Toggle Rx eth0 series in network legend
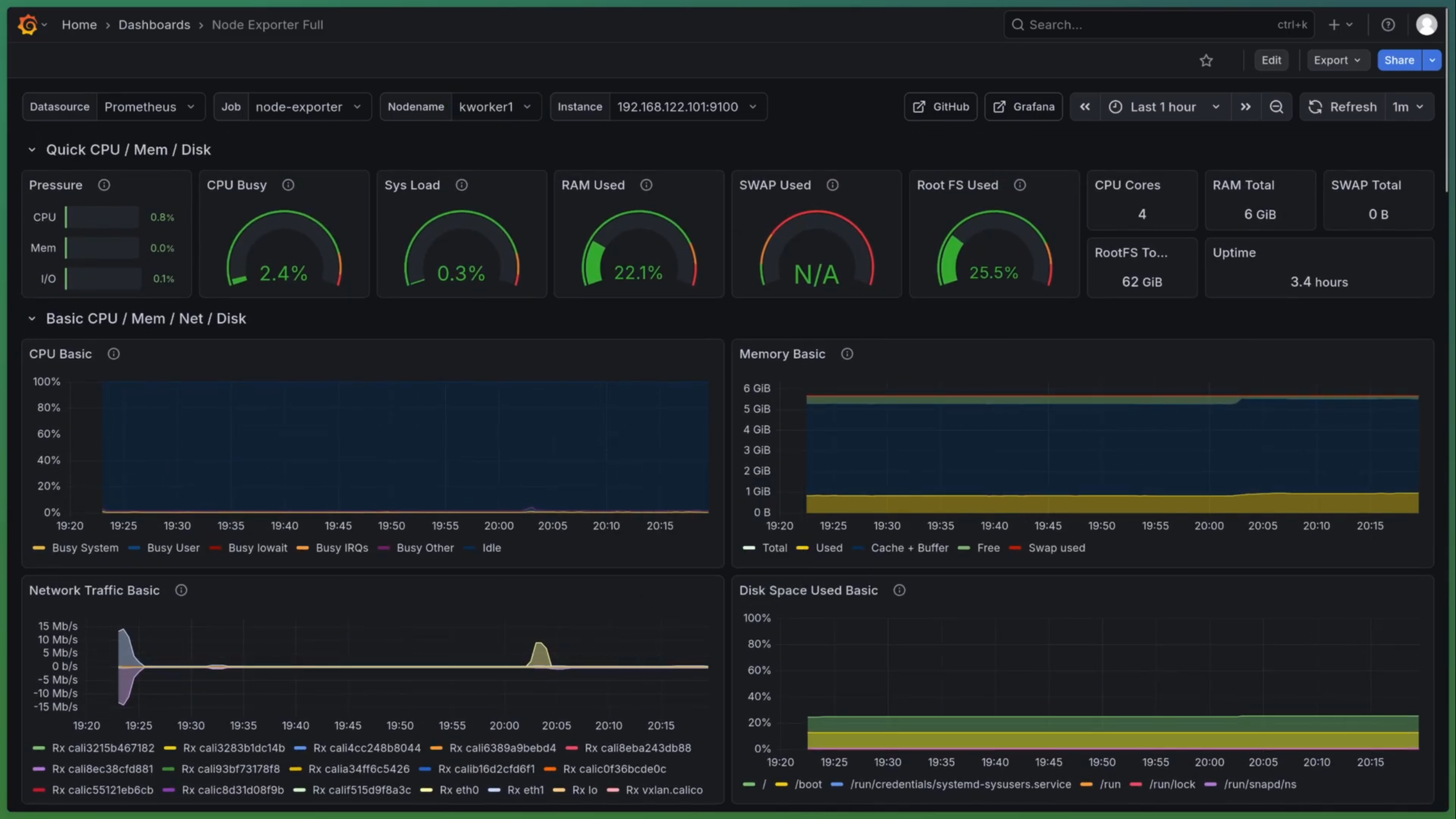 458,790
